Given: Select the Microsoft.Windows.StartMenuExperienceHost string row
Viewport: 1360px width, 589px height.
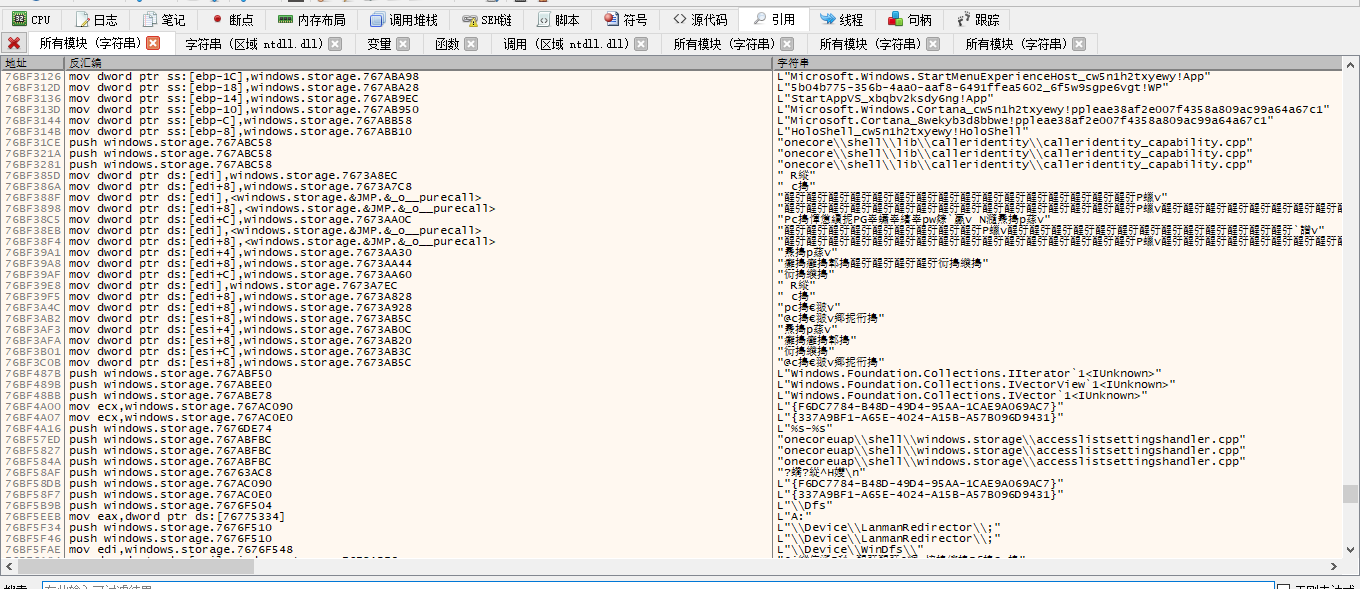Looking at the screenshot, I should pyautogui.click(x=995, y=76).
